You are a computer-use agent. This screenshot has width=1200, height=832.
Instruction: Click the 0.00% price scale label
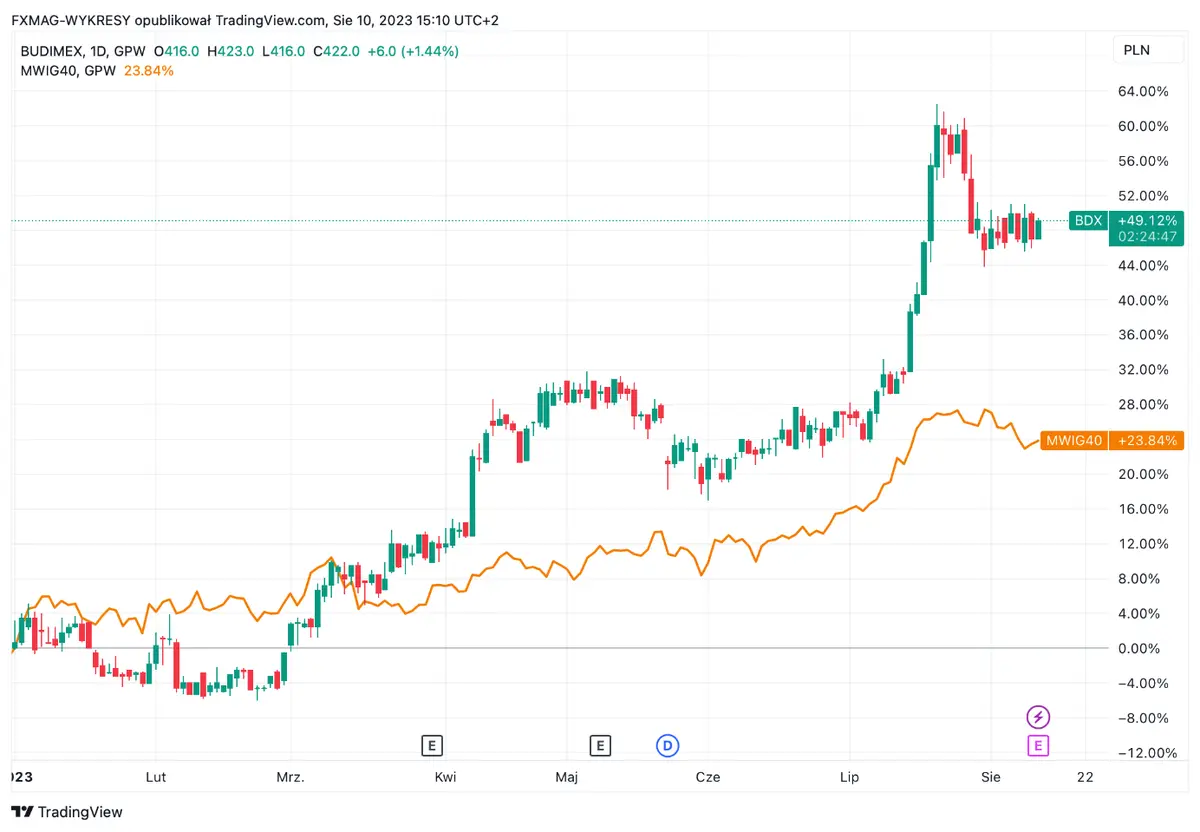(x=1143, y=648)
